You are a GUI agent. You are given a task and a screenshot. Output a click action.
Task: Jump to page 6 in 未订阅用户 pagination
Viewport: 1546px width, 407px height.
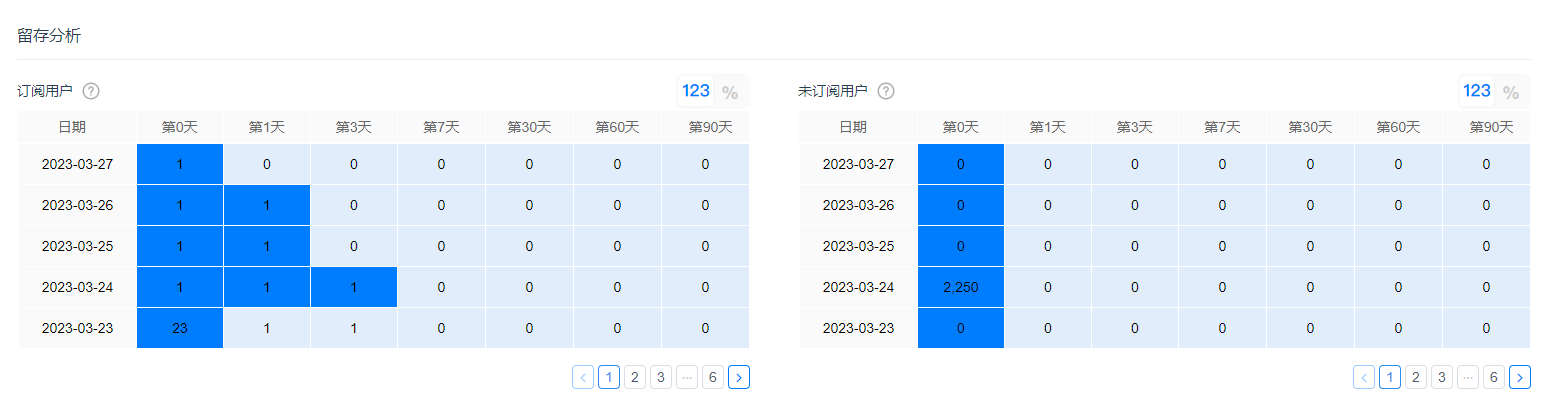1494,377
